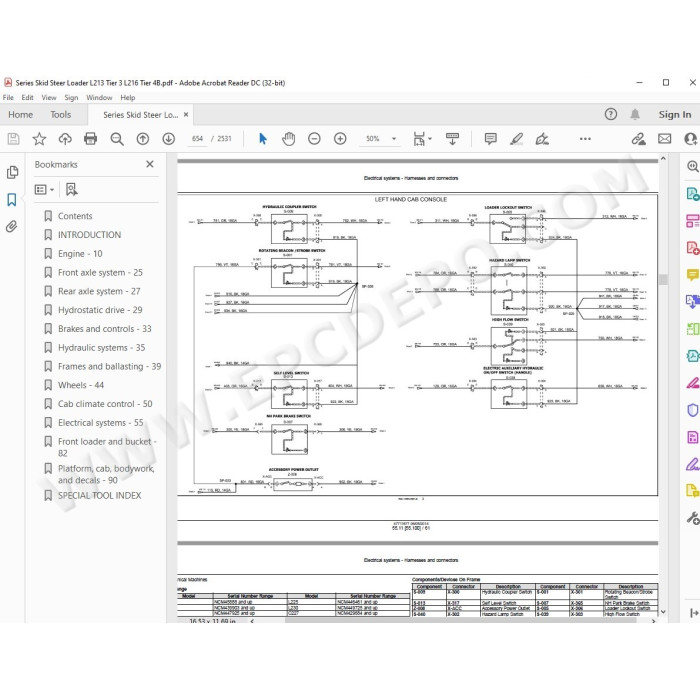This screenshot has width=700, height=700.
Task: Click the Sign In button
Action: point(675,115)
